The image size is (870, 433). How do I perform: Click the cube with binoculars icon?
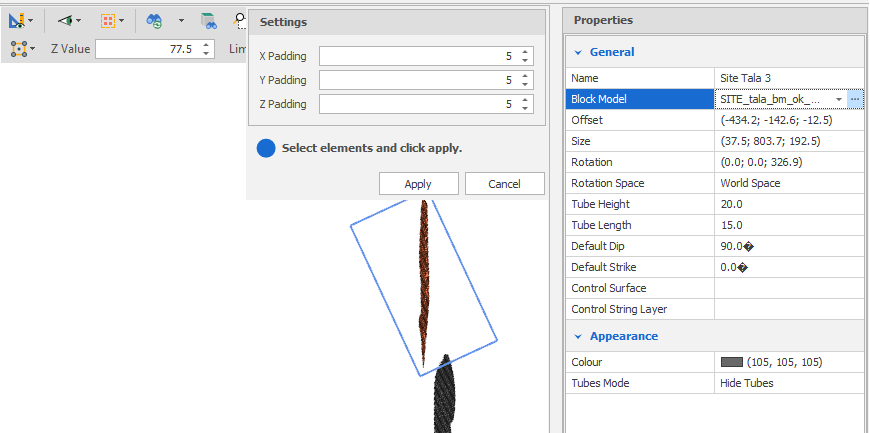pyautogui.click(x=208, y=20)
